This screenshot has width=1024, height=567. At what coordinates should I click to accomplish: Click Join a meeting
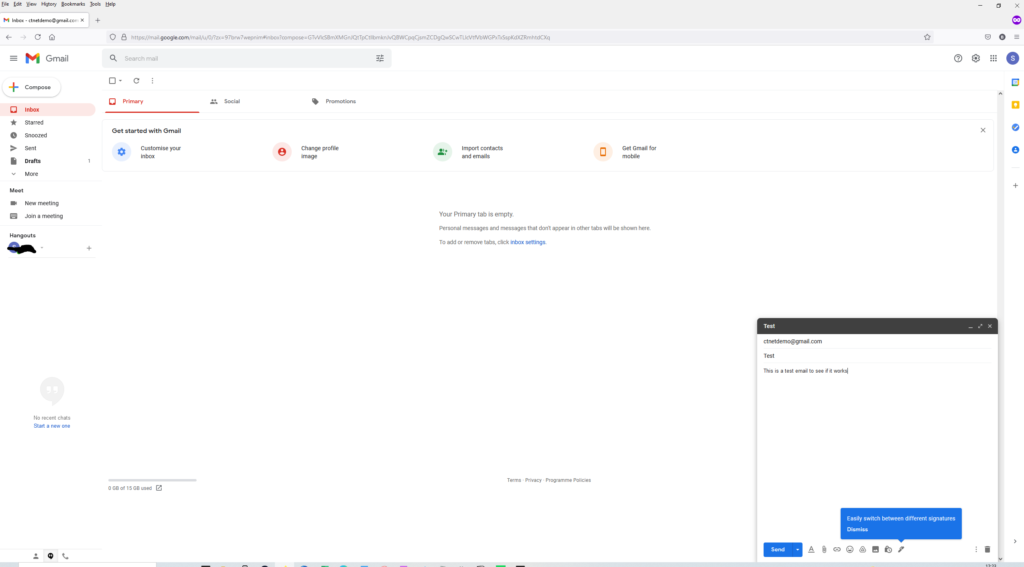[x=44, y=216]
